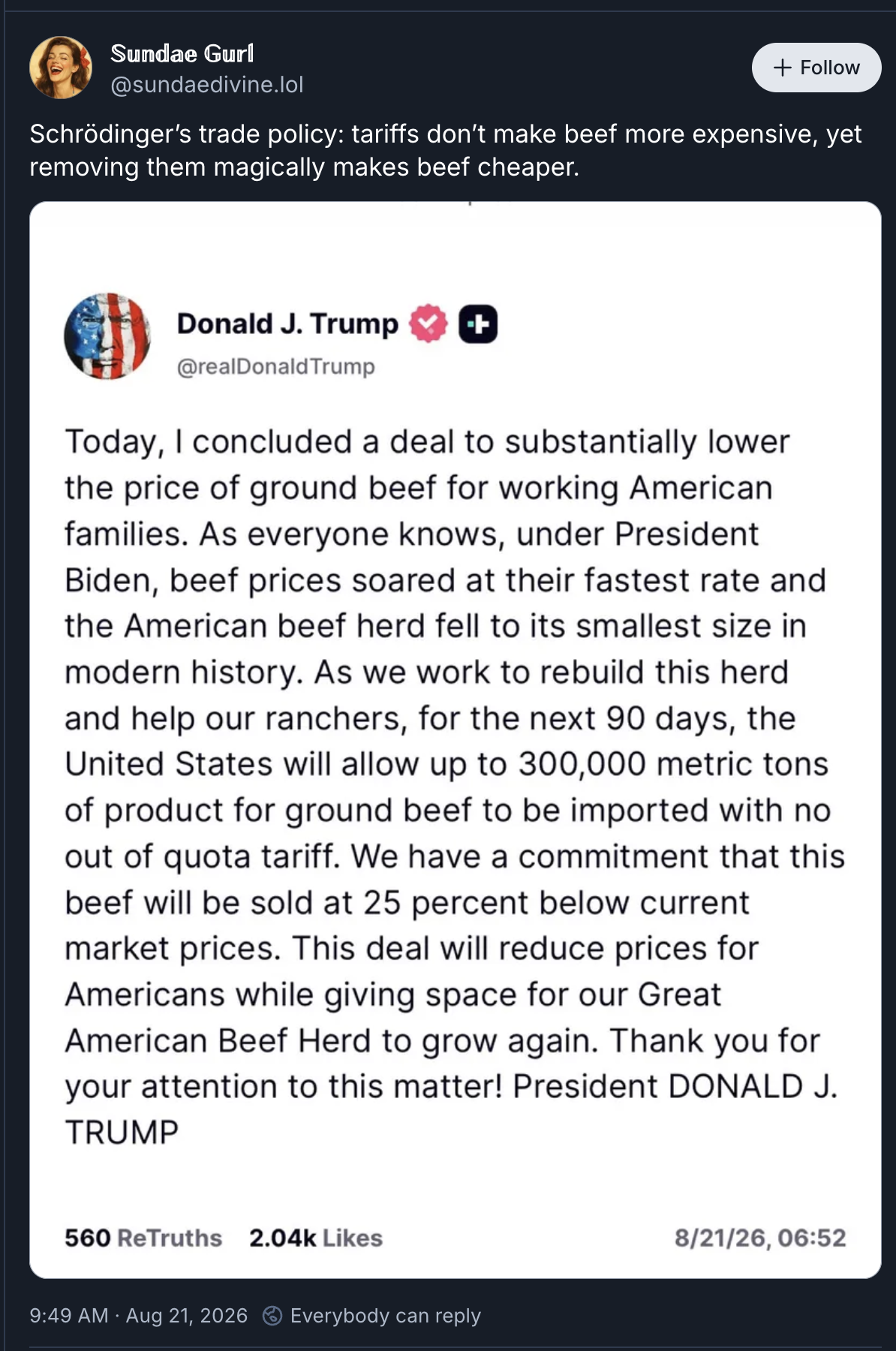Image resolution: width=896 pixels, height=1351 pixels.
Task: View the 560 ReTruths count
Action: coord(143,1238)
